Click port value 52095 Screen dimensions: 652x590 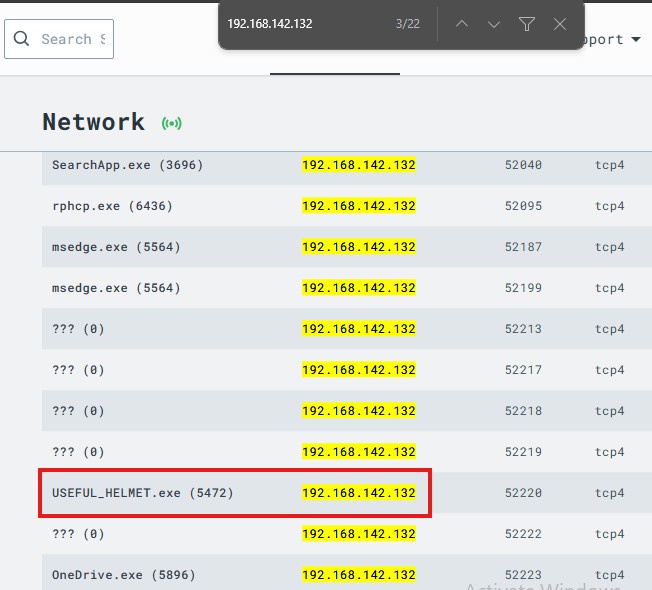tap(523, 206)
